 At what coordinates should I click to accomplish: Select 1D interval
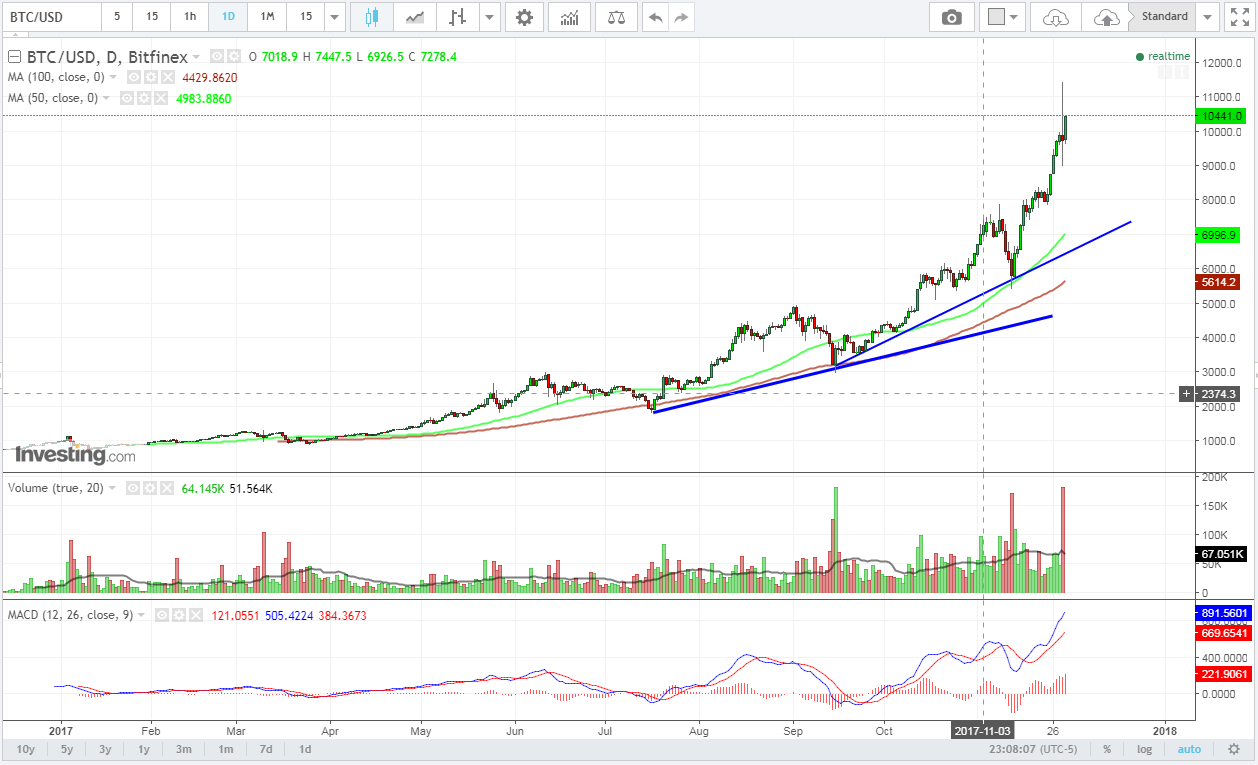point(228,17)
